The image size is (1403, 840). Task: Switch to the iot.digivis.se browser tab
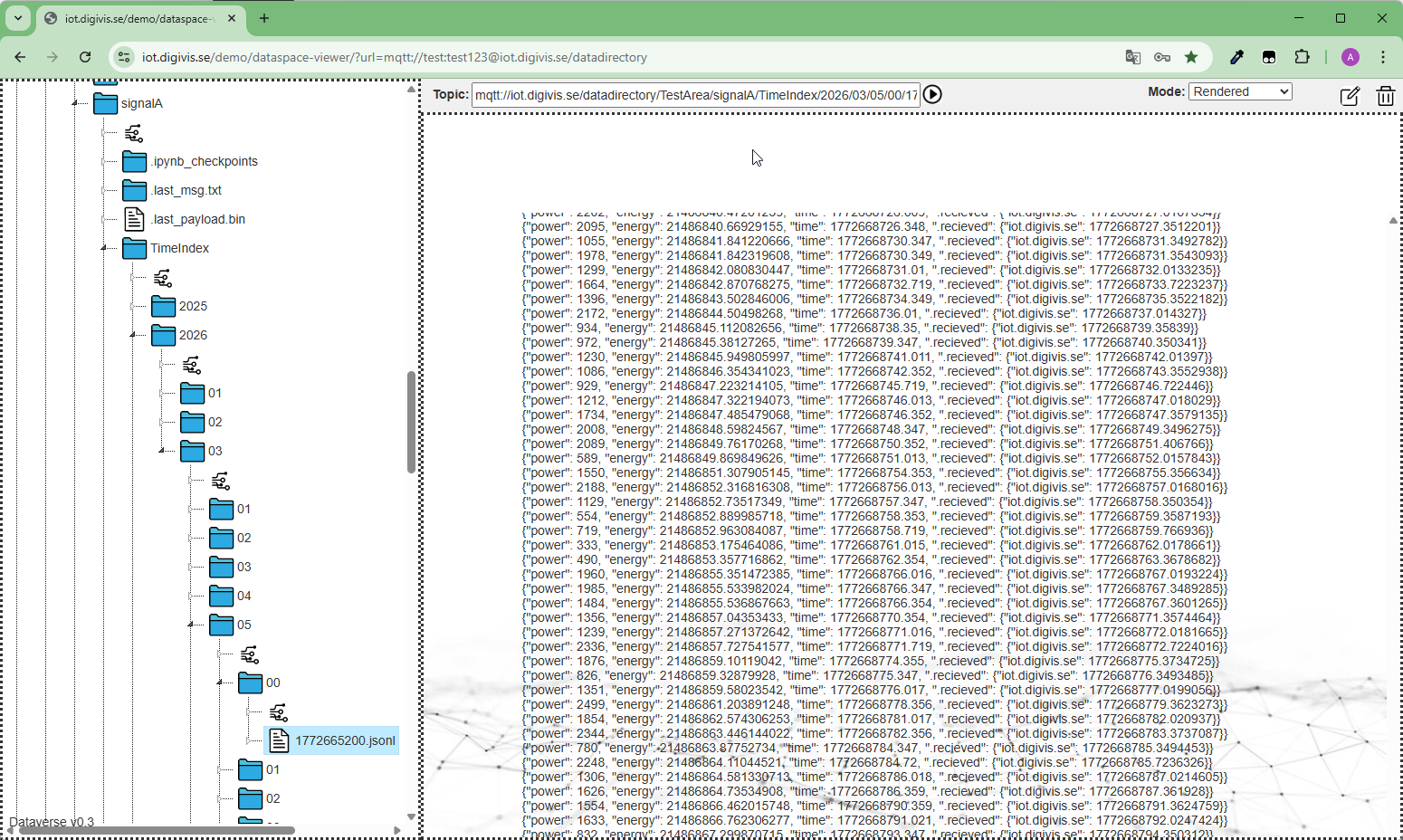click(x=136, y=18)
